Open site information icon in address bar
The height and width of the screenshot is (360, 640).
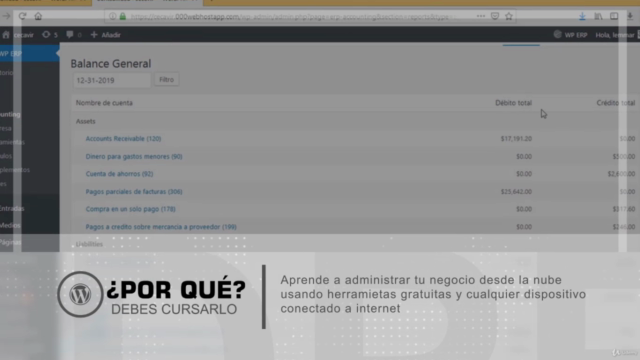pos(112,16)
